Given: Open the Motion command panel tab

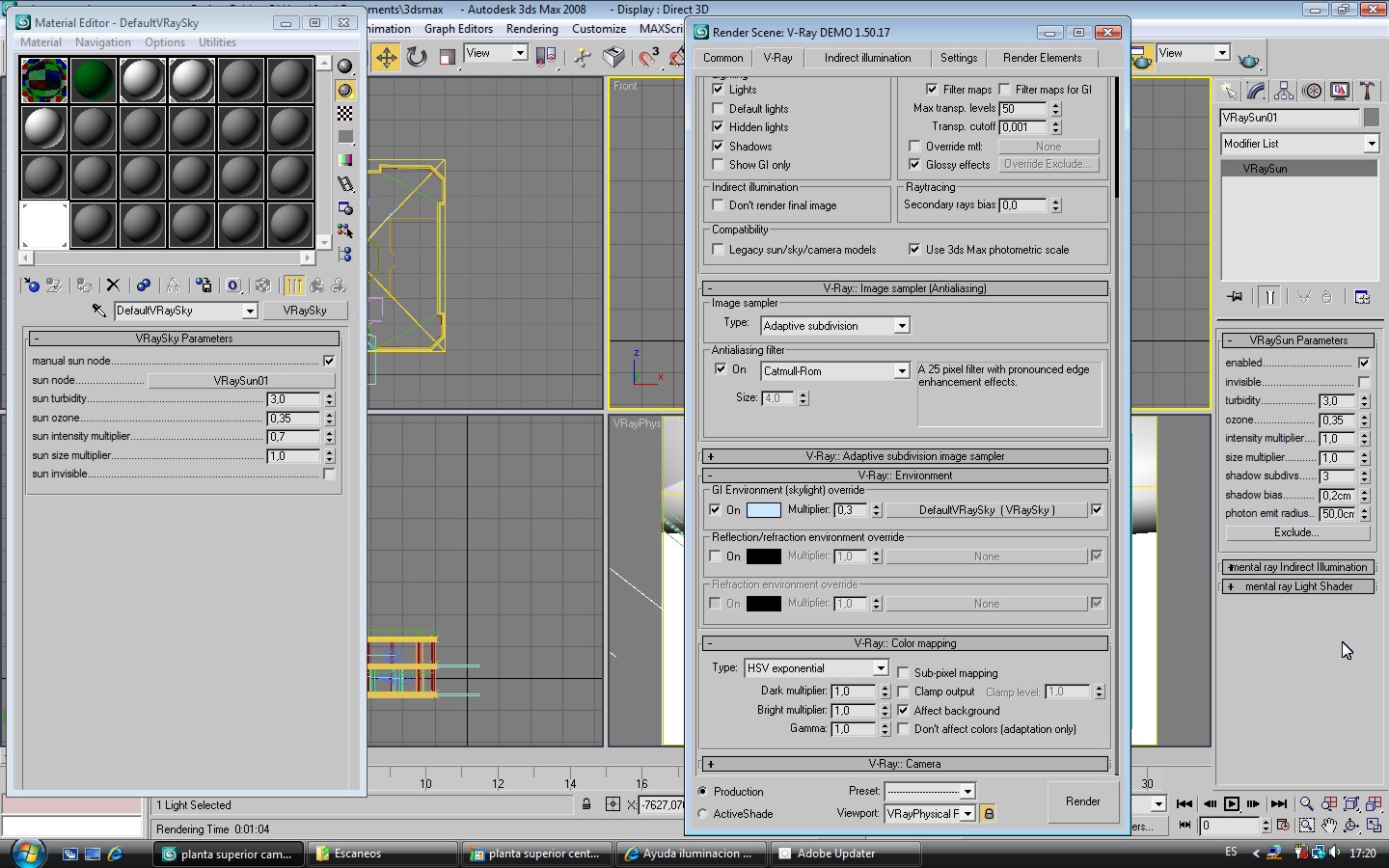Looking at the screenshot, I should (1312, 91).
